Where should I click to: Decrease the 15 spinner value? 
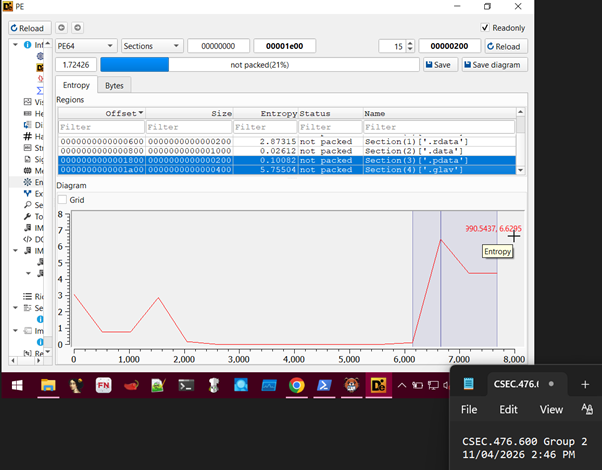(410, 49)
